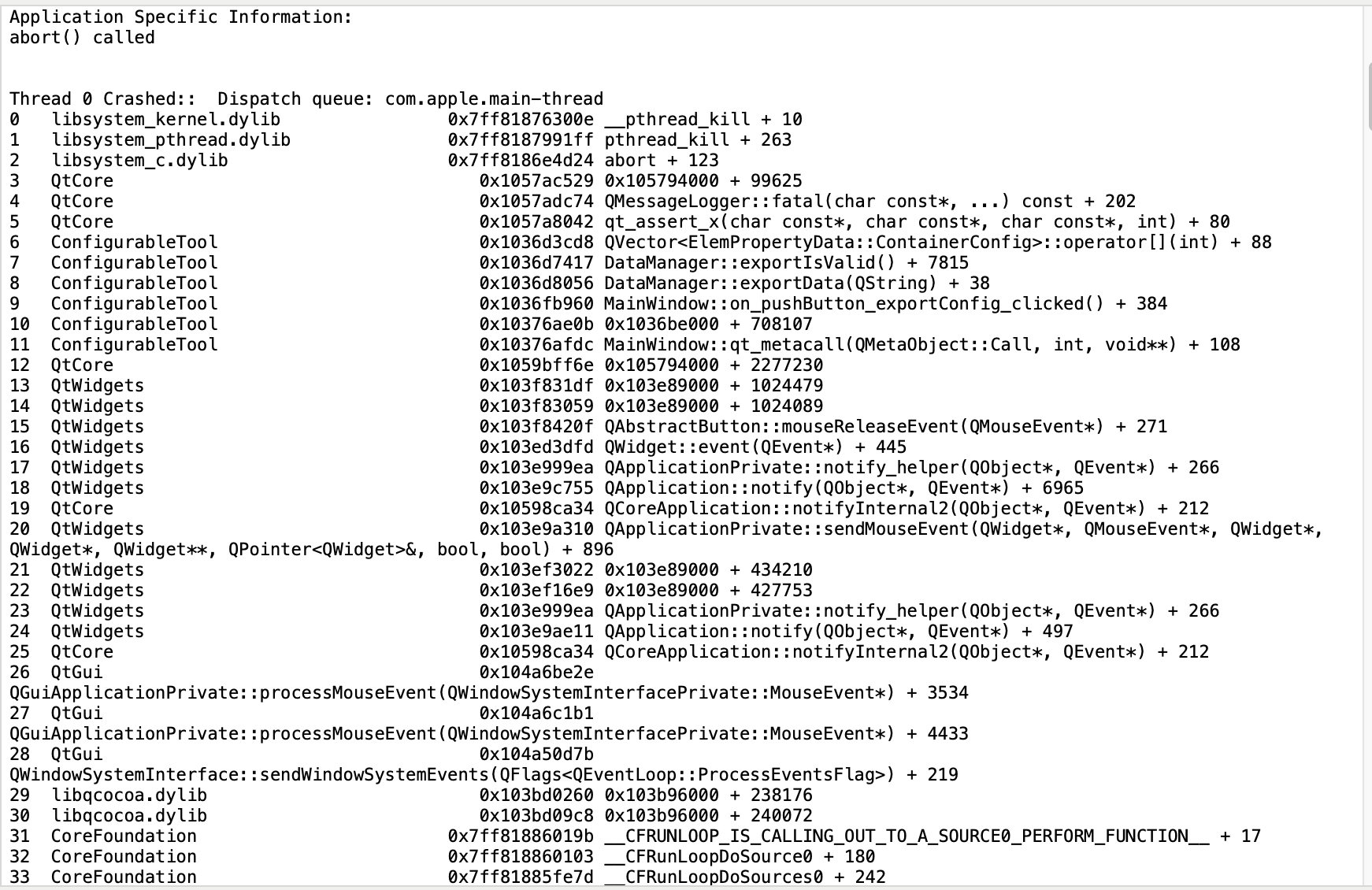Click QAbstractButton::mouseReleaseEvent frame
Viewport: 1372px width, 890px height.
coord(886,427)
